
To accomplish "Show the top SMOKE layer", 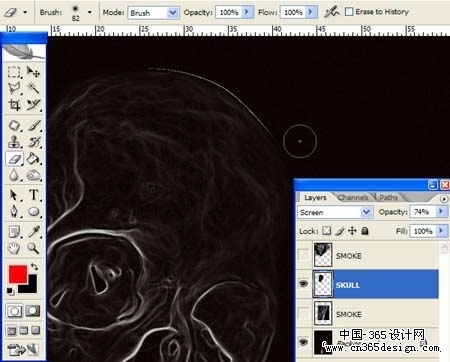I will (x=303, y=255).
